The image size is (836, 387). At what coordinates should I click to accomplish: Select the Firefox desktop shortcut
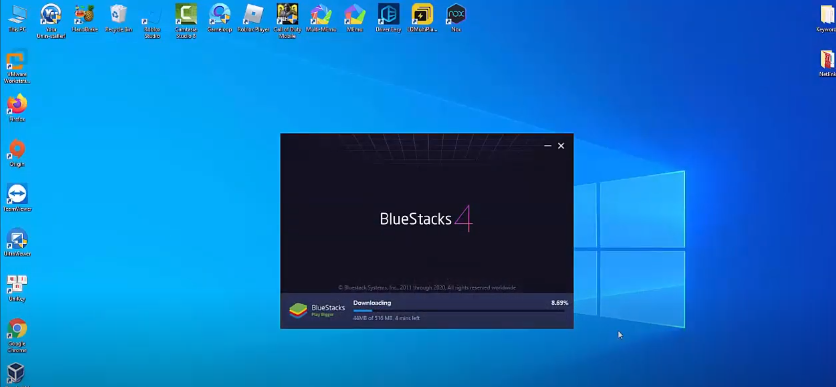(x=17, y=108)
